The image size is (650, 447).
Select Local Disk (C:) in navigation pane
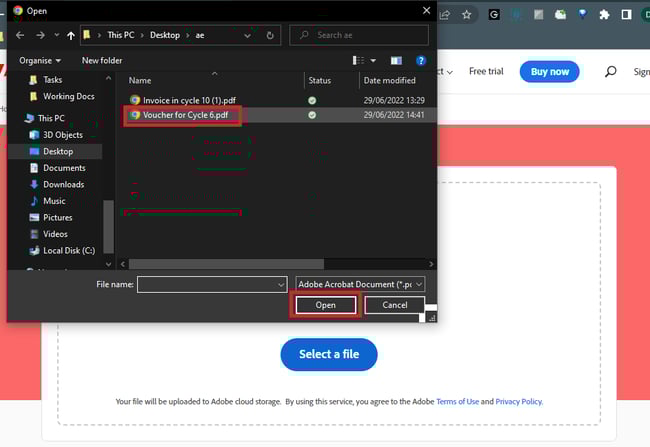click(68, 250)
